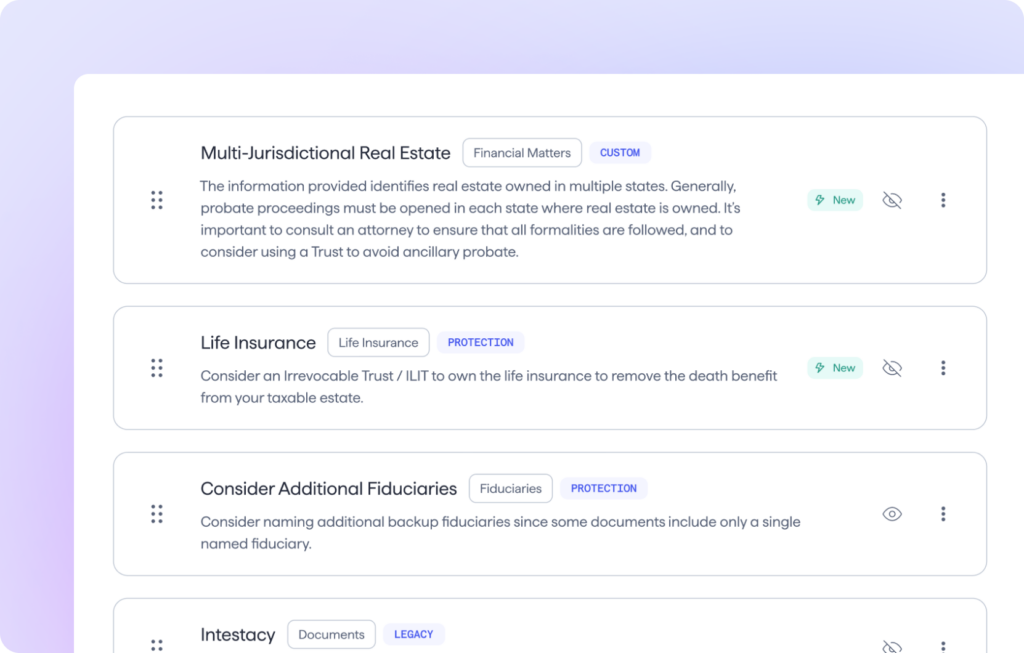Open more options for Multi-Jurisdictional Real Estate
The image size is (1024, 653).
tap(943, 200)
